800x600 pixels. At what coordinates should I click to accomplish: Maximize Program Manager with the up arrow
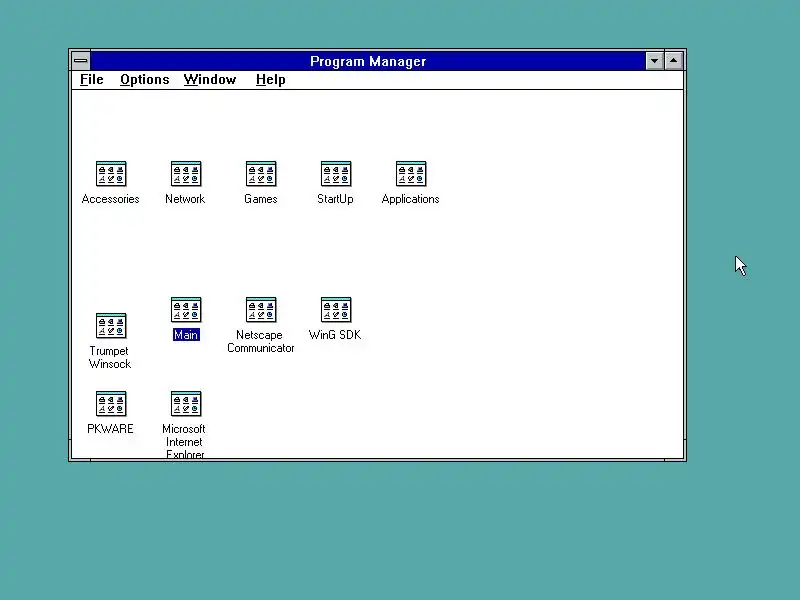[x=673, y=61]
